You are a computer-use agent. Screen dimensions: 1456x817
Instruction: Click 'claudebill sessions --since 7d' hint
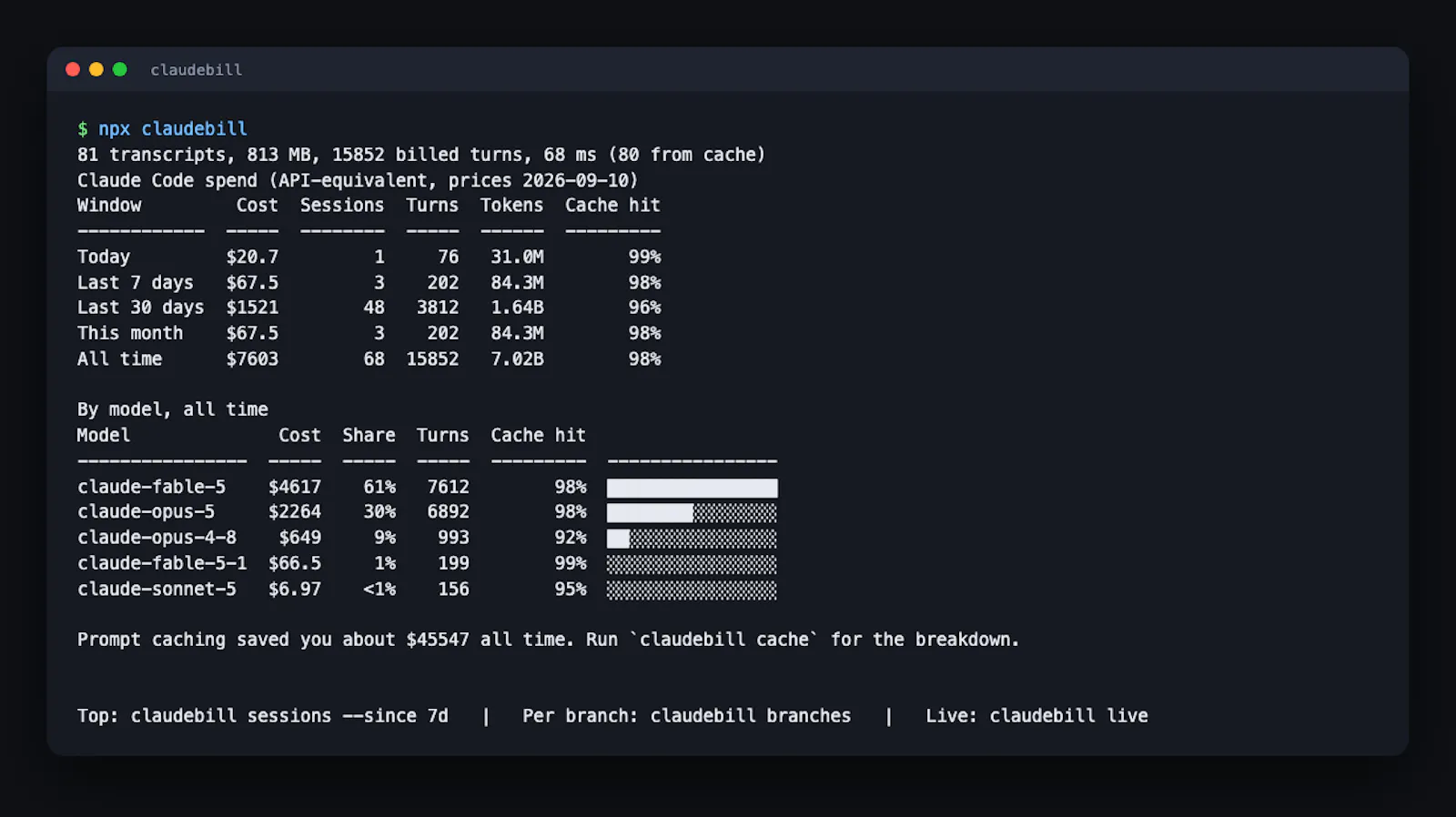point(289,717)
